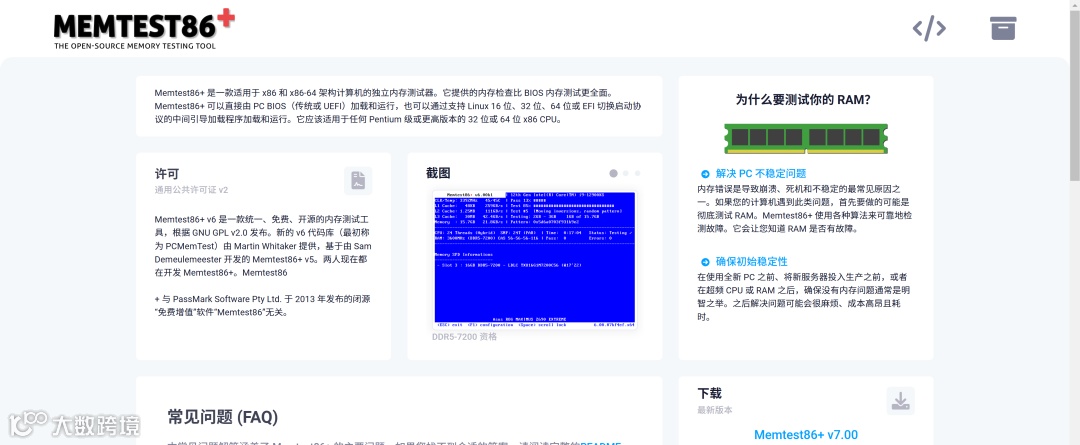This screenshot has height=445, width=1080.
Task: Click the DDR5-7200 资格 caption
Action: tap(464, 337)
